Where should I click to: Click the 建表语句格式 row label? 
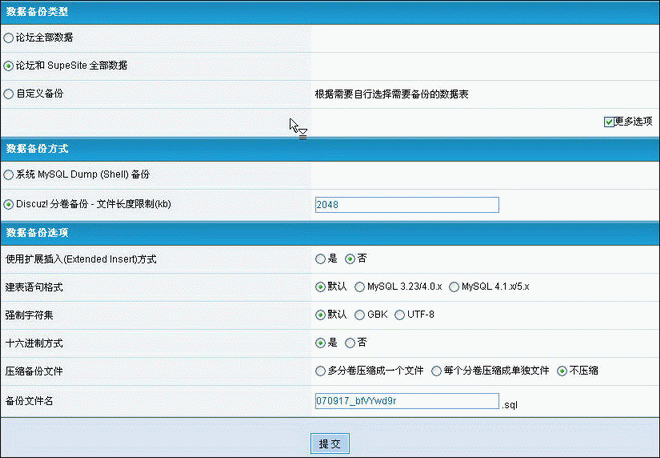tap(34, 288)
